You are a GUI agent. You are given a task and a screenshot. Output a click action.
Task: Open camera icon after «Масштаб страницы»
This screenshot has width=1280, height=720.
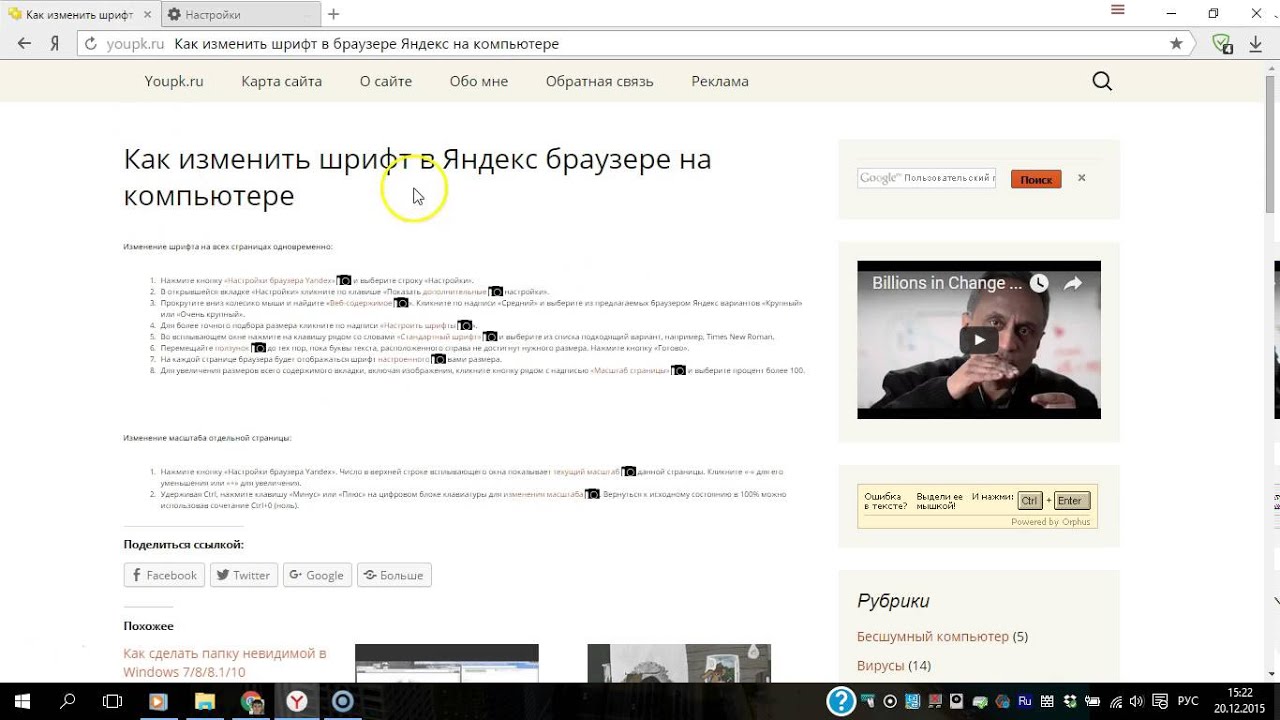pos(678,371)
